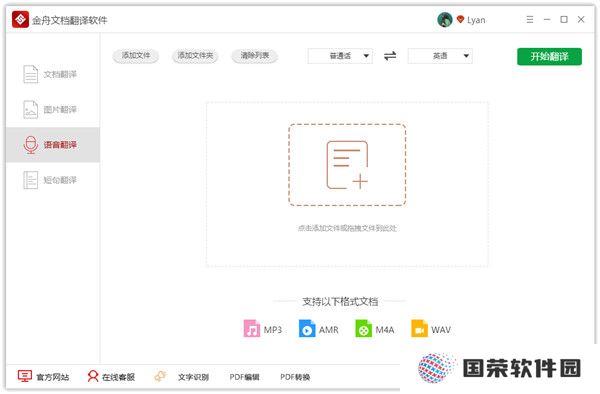Click the yellow WAV format icon

[419, 329]
